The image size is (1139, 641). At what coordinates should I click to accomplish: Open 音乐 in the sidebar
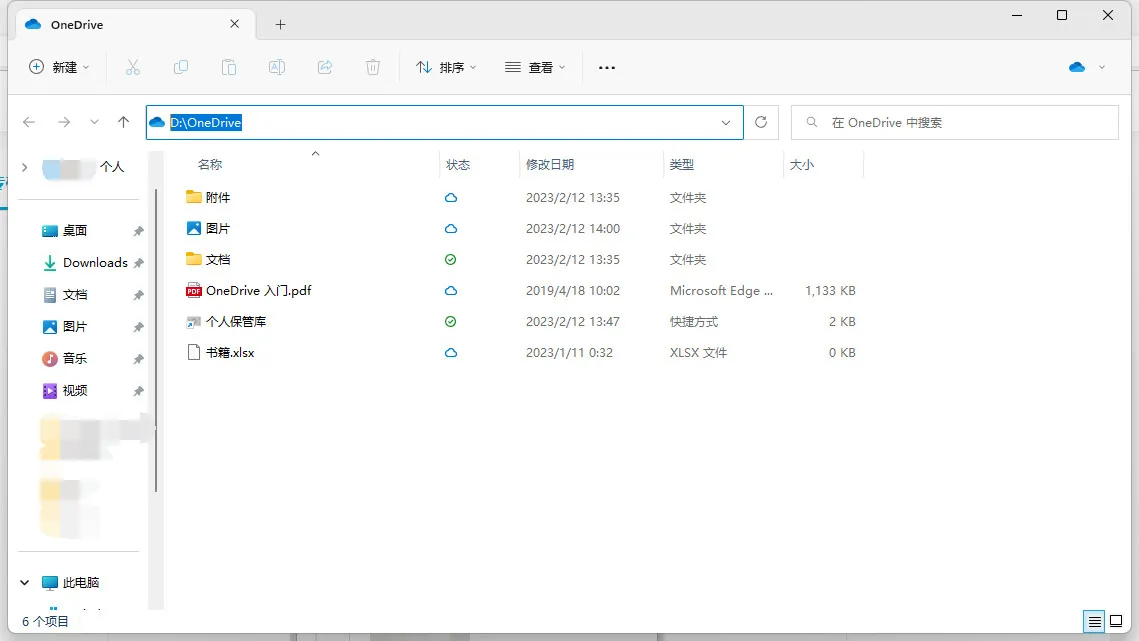tap(75, 359)
